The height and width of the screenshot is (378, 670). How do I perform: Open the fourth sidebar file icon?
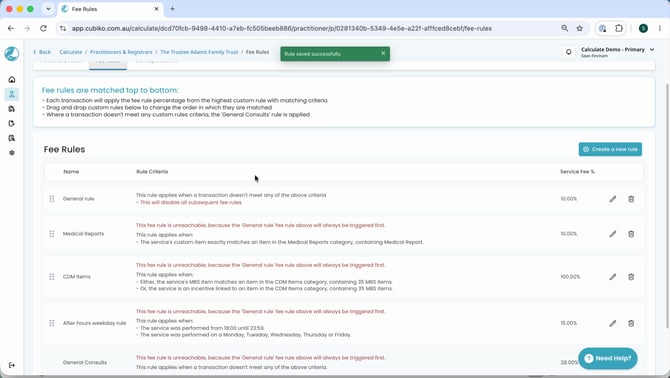pos(12,123)
